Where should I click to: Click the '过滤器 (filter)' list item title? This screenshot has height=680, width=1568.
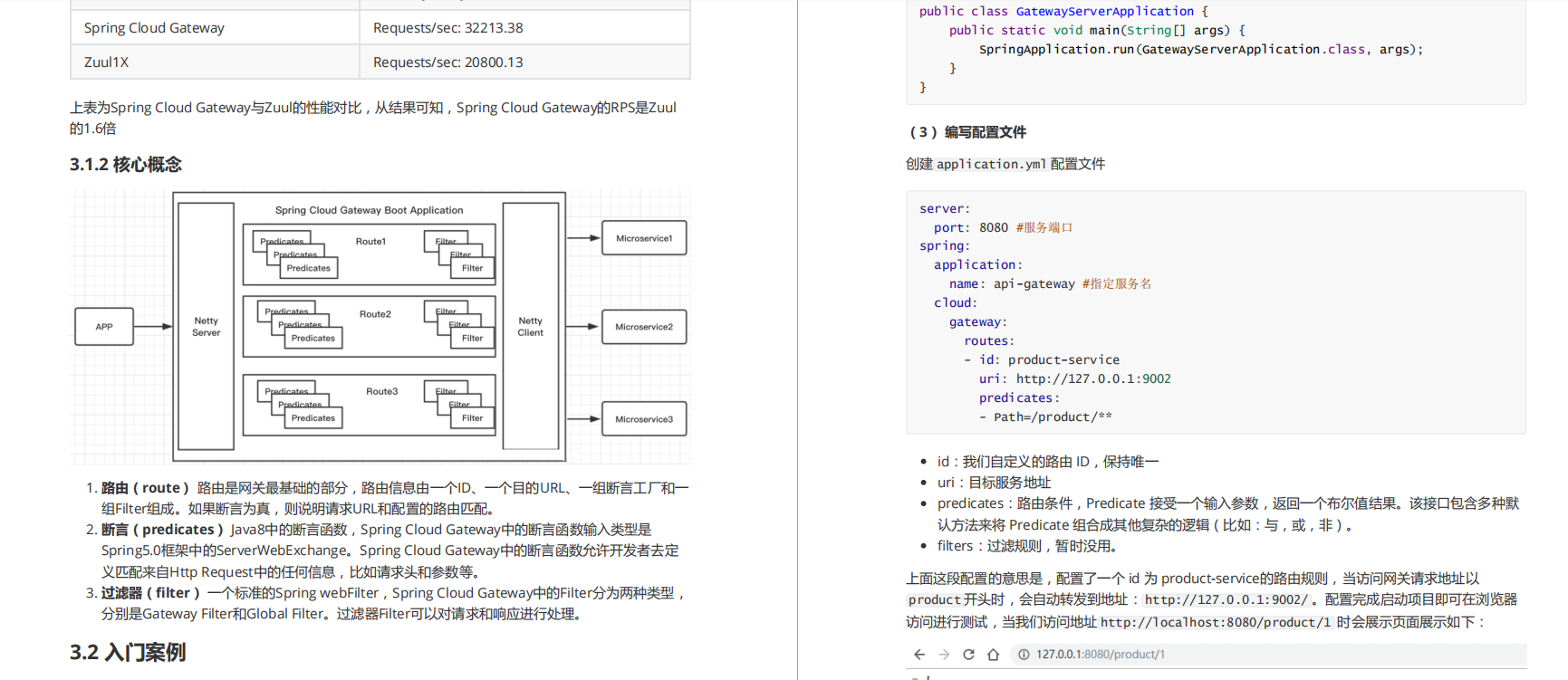150,593
